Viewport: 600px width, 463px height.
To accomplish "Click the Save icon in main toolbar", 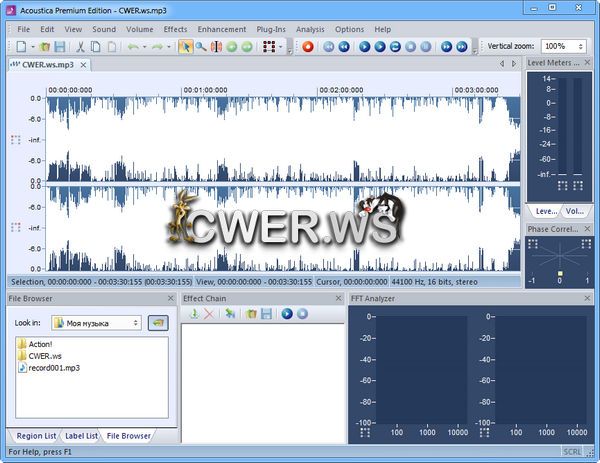I will click(x=59, y=46).
